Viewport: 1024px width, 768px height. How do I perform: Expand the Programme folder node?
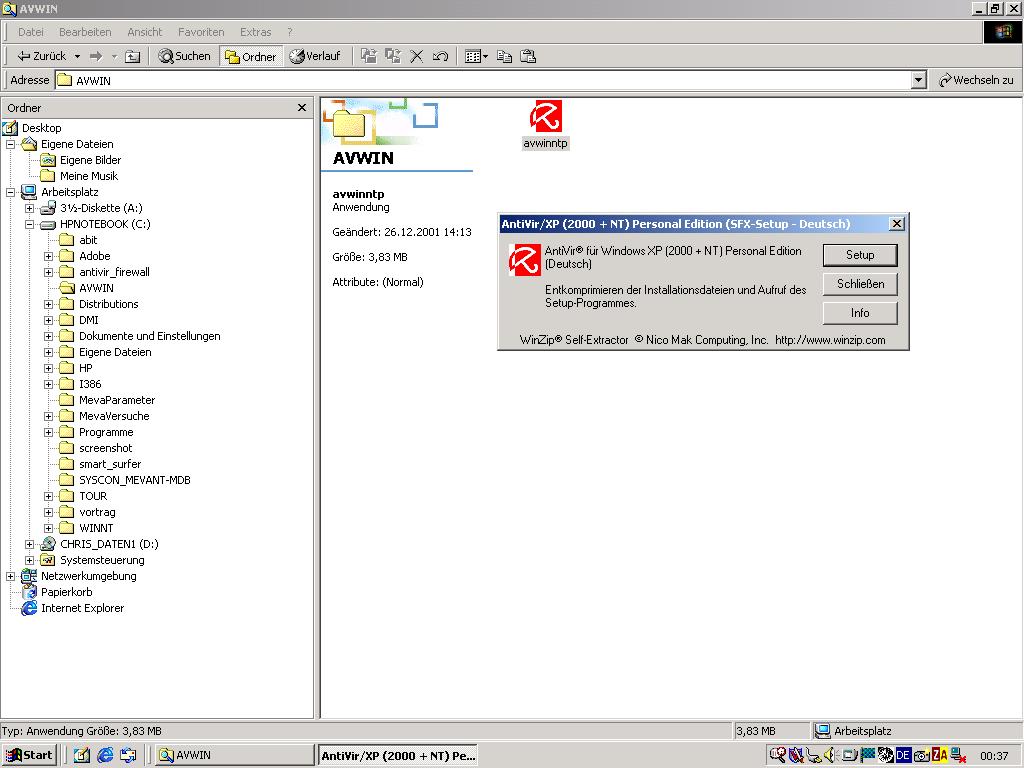pos(48,432)
